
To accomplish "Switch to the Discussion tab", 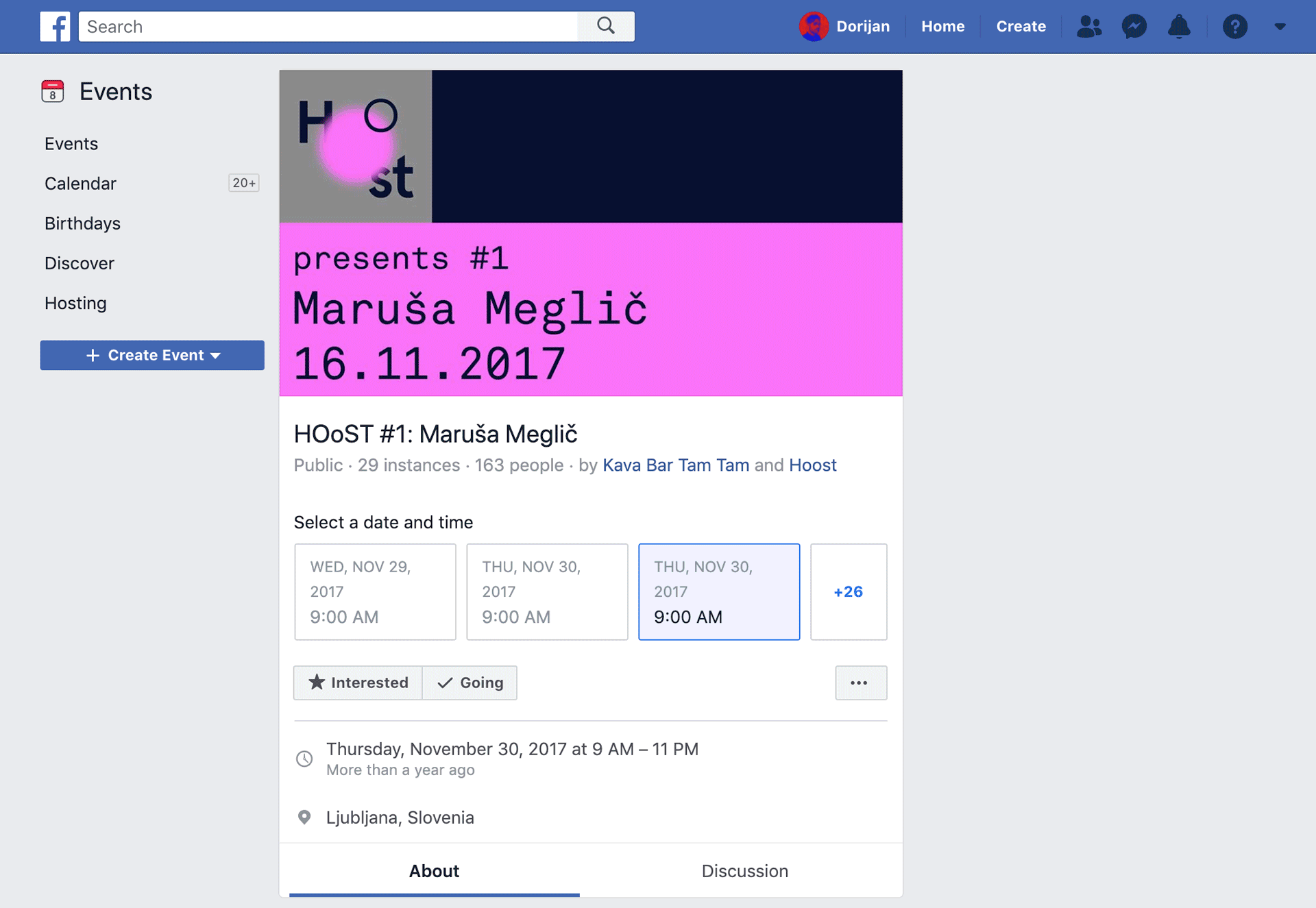I will tap(744, 870).
